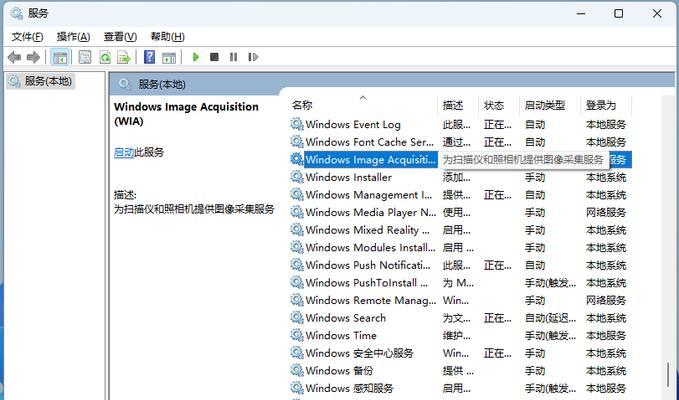
Task: Open the 帮助(H) menu
Action: 167,37
